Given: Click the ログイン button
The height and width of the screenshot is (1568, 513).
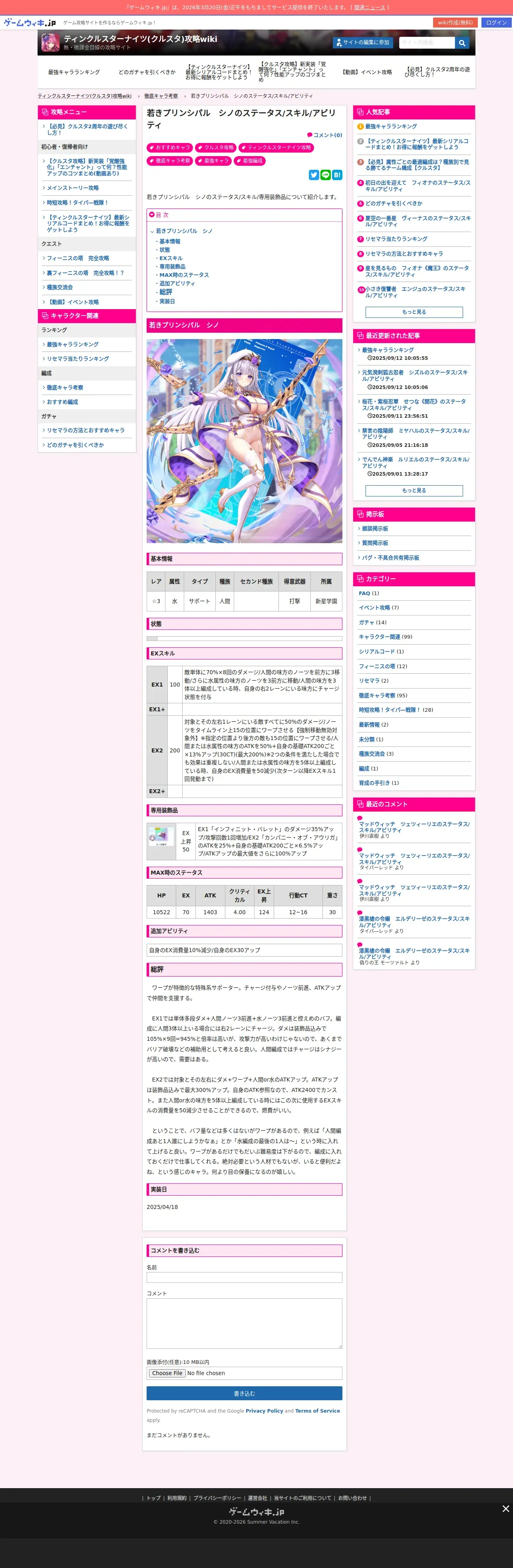Looking at the screenshot, I should pos(496,22).
